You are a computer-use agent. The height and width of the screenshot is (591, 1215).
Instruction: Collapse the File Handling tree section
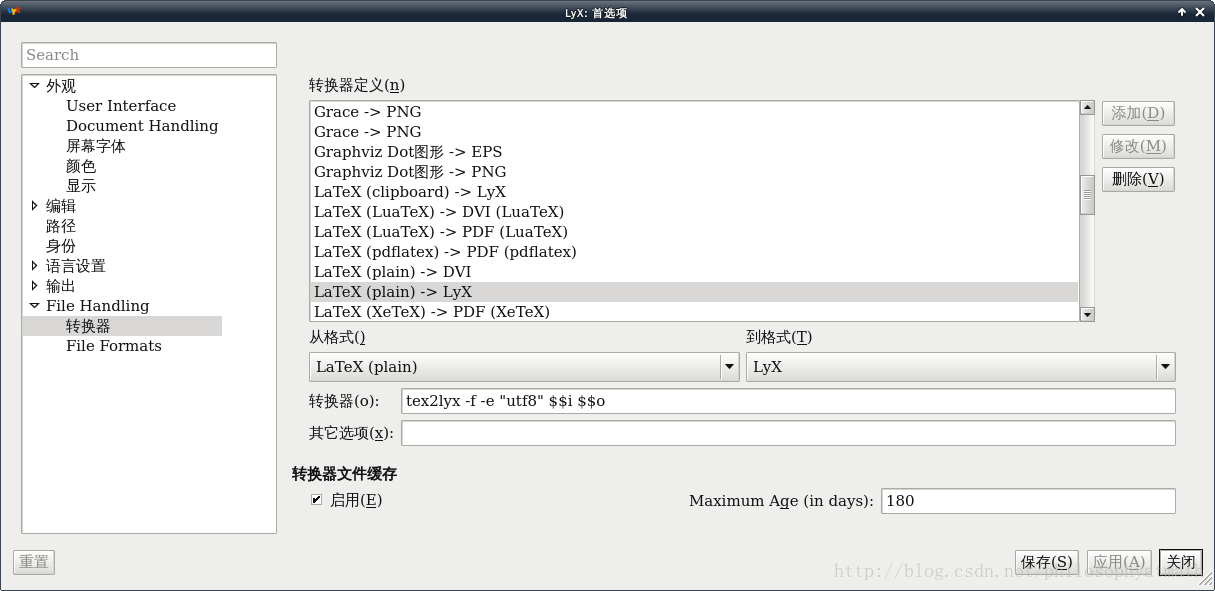34,306
